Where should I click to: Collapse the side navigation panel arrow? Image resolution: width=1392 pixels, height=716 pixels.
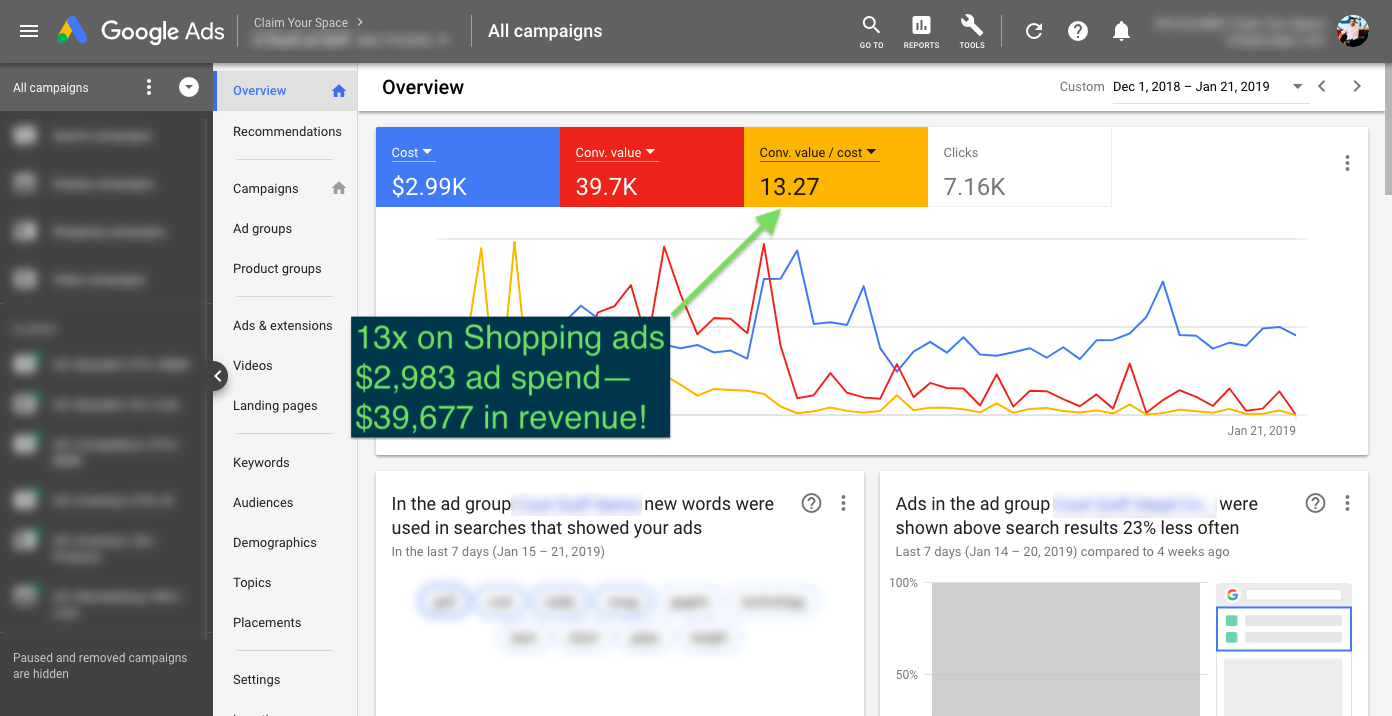click(218, 376)
